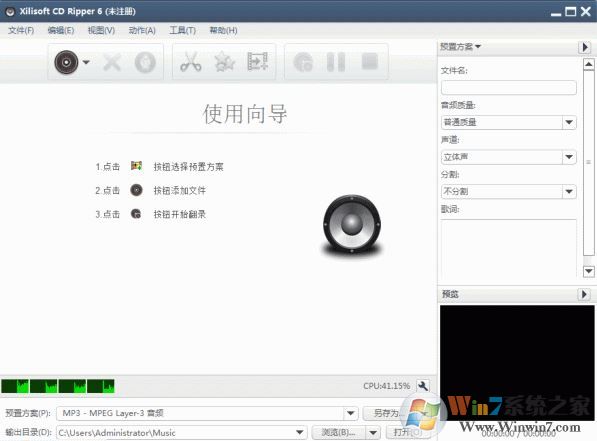Open the 编辑(E) menu
The height and width of the screenshot is (441, 597).
61,30
